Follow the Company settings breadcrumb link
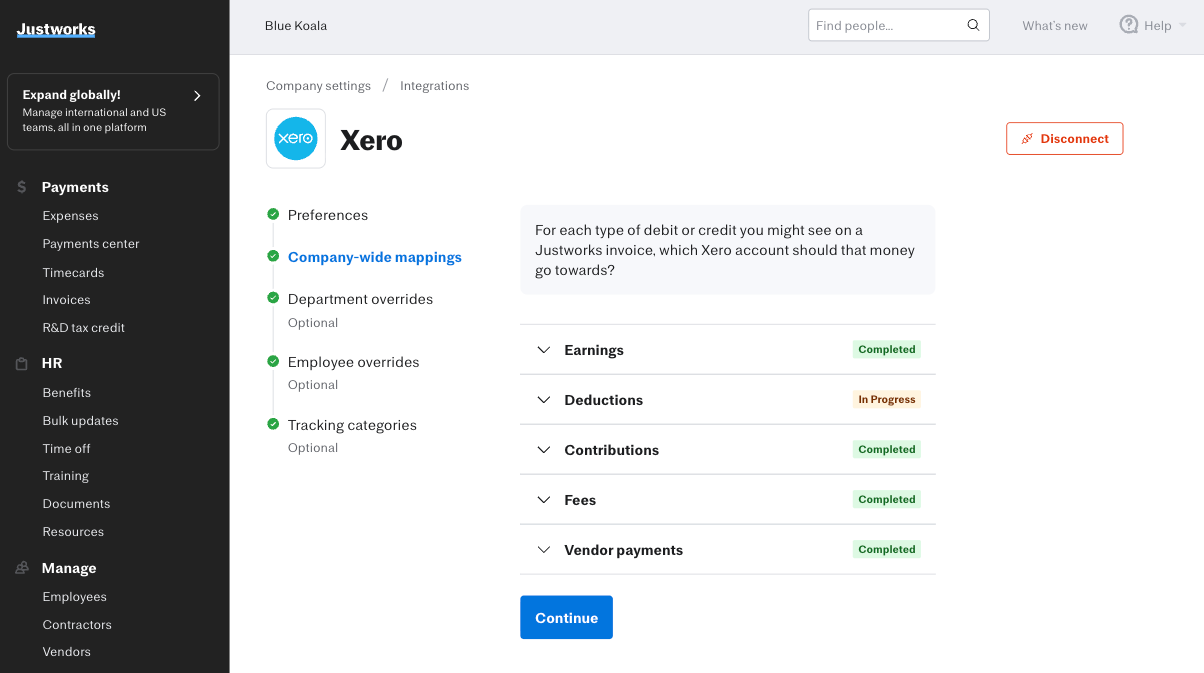The width and height of the screenshot is (1204, 673). [318, 86]
